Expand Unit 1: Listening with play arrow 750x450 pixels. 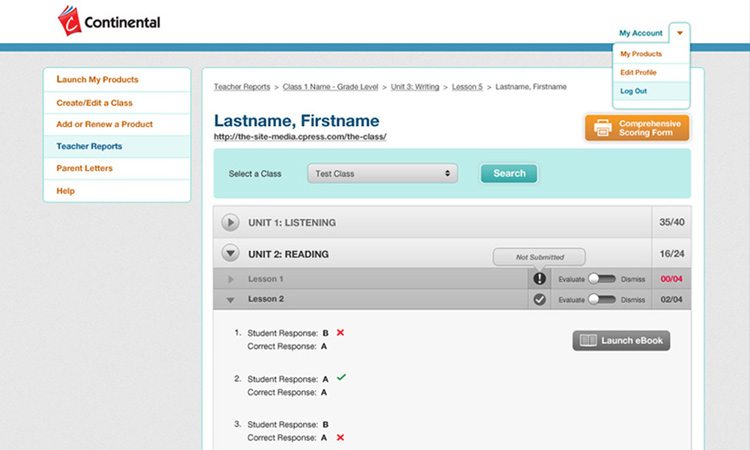pos(230,222)
